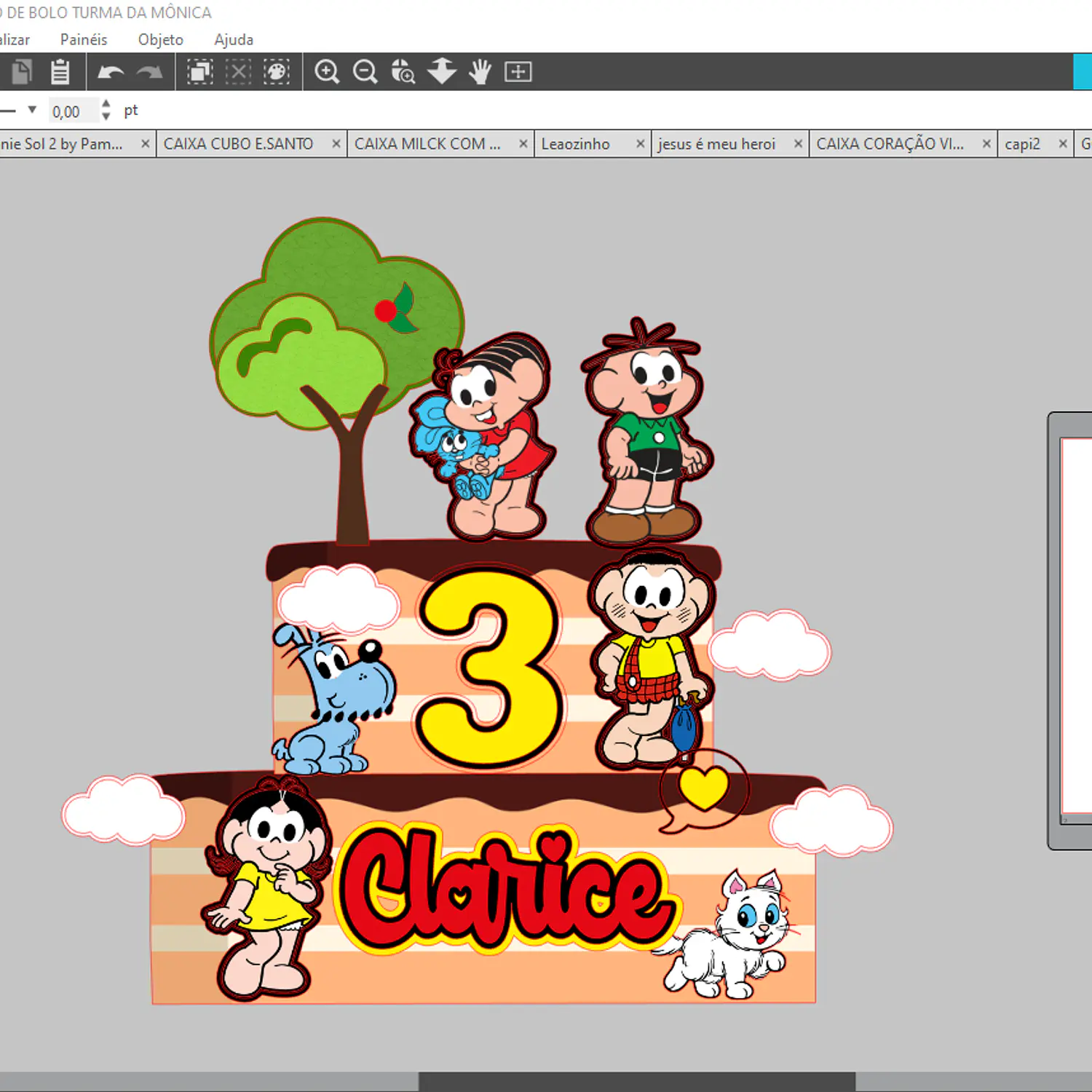Switch to the capi2 tab

click(1035, 144)
